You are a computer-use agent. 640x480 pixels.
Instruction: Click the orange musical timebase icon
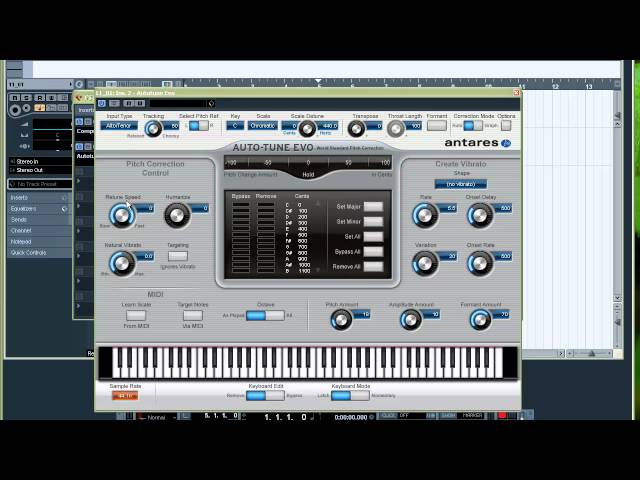click(40, 108)
